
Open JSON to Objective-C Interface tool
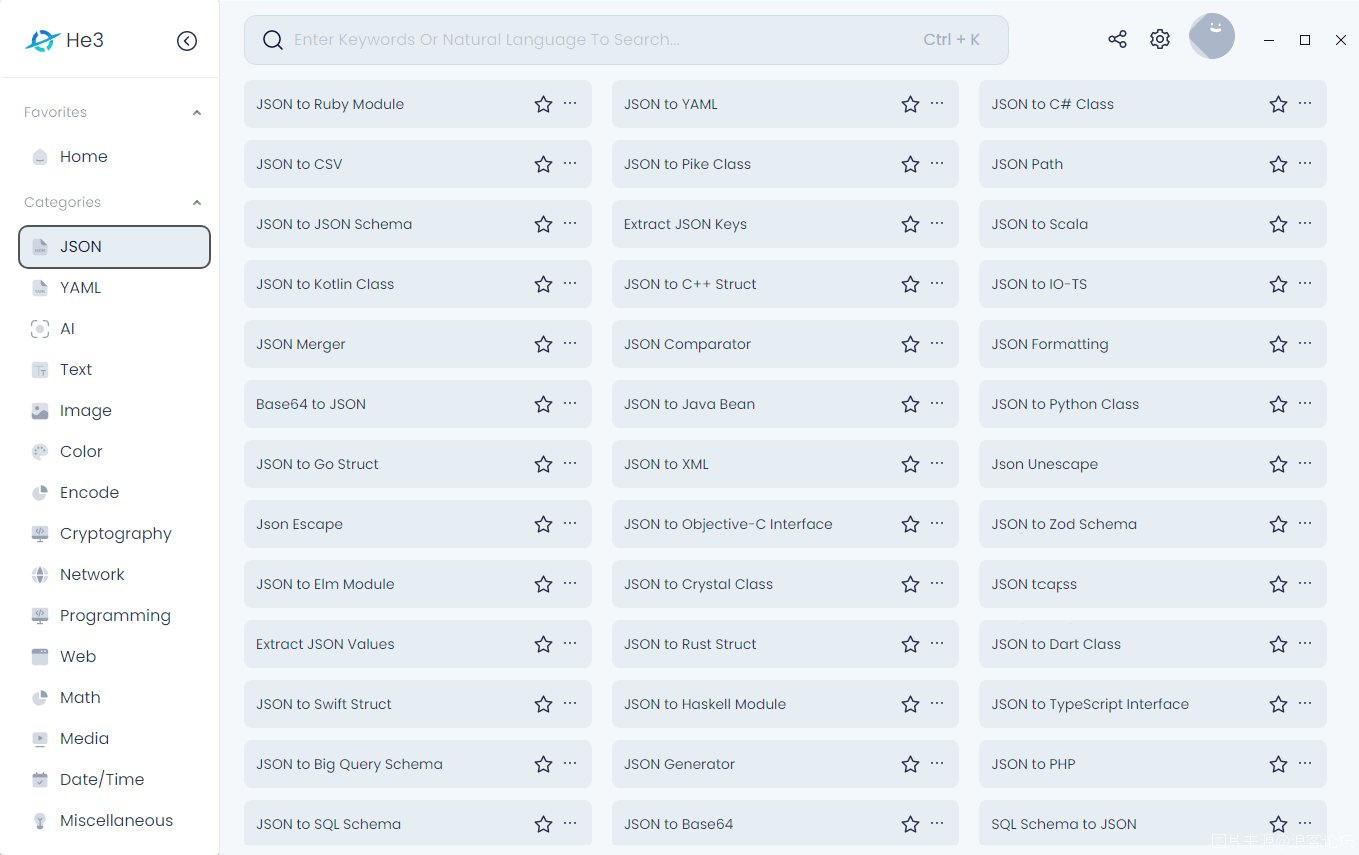785,524
